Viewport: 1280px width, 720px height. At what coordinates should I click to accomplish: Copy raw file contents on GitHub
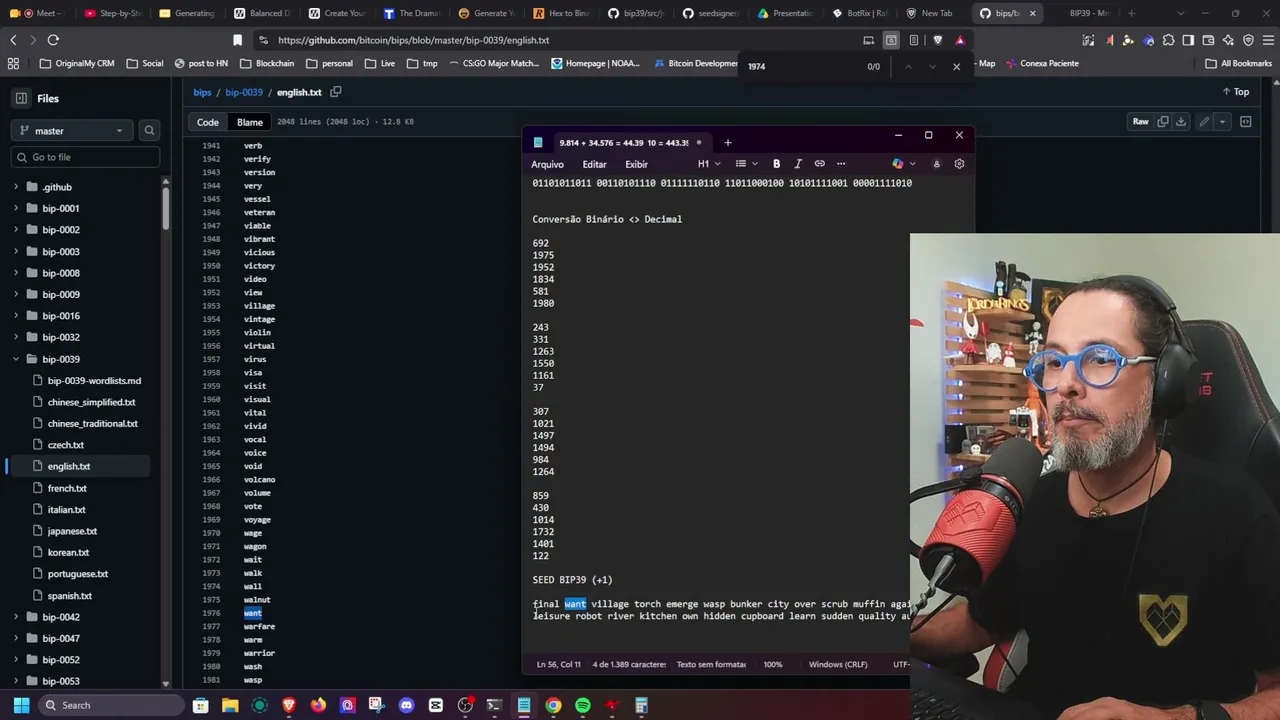point(1163,122)
